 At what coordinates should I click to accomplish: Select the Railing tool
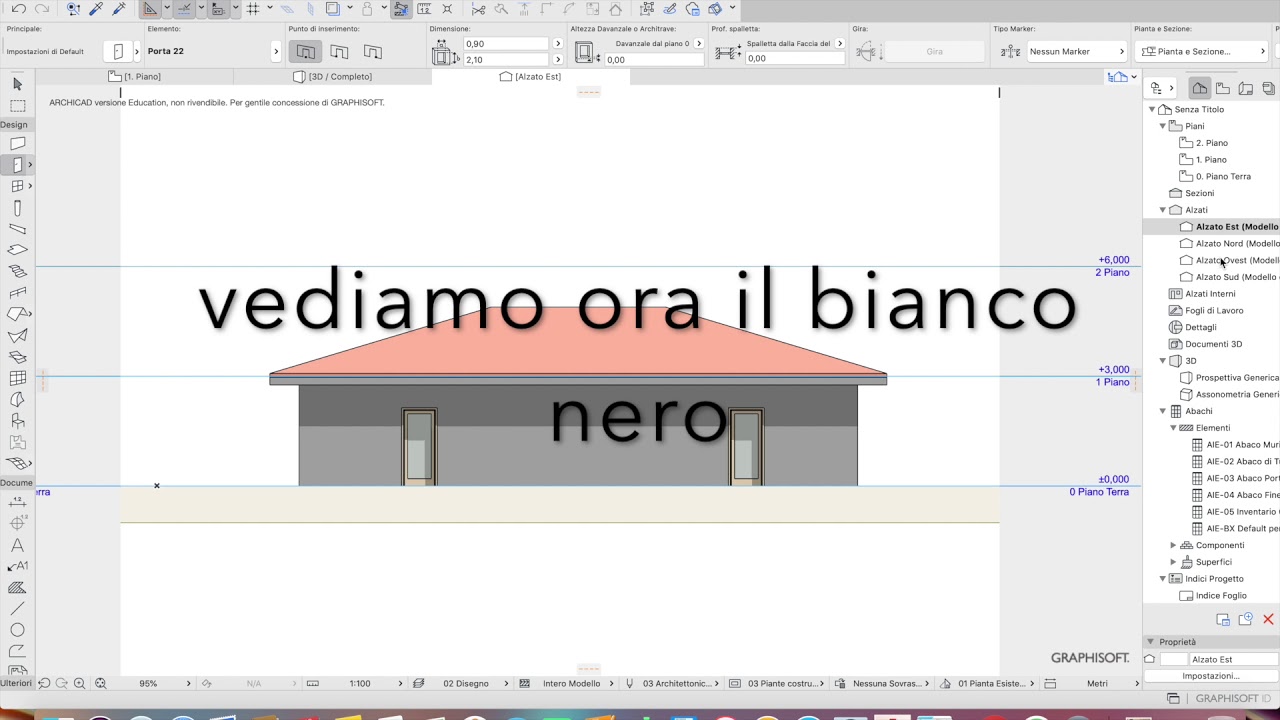click(17, 293)
